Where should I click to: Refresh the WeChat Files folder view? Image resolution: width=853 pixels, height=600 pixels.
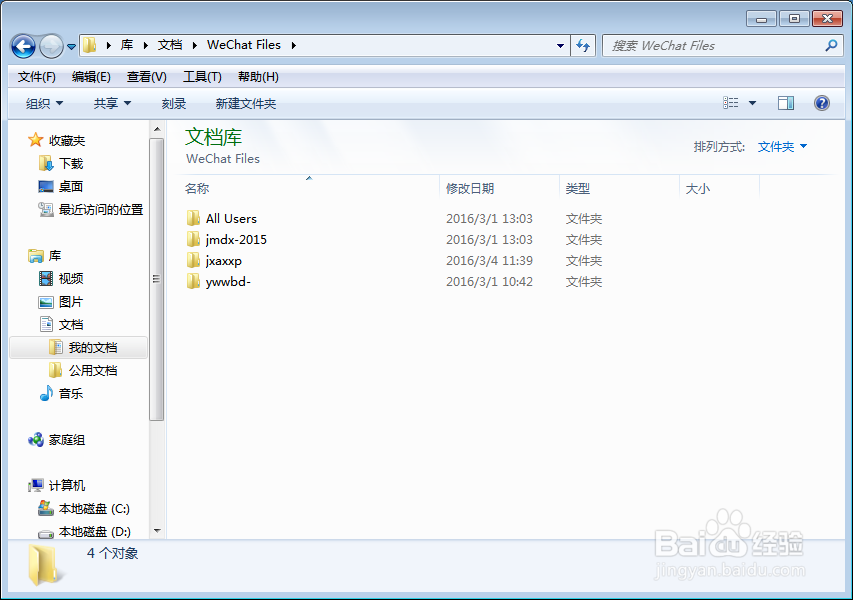click(583, 46)
